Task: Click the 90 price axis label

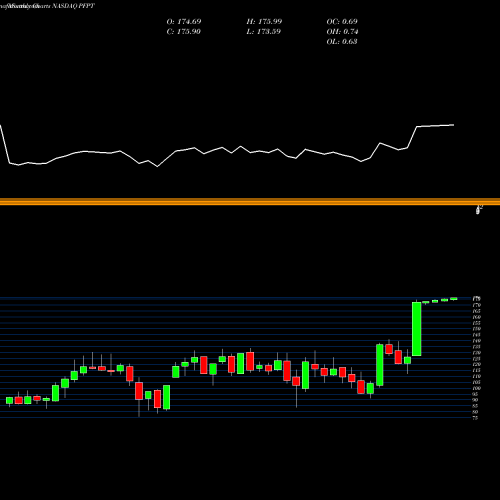Action: click(475, 400)
